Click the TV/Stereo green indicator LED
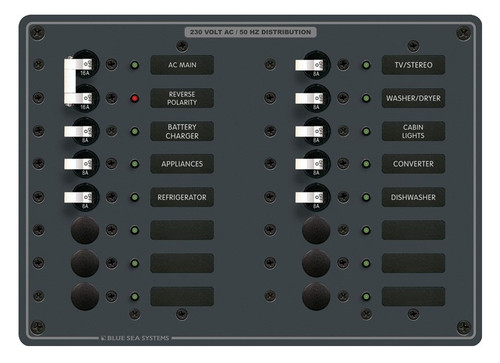500x363 pixels. [x=366, y=65]
